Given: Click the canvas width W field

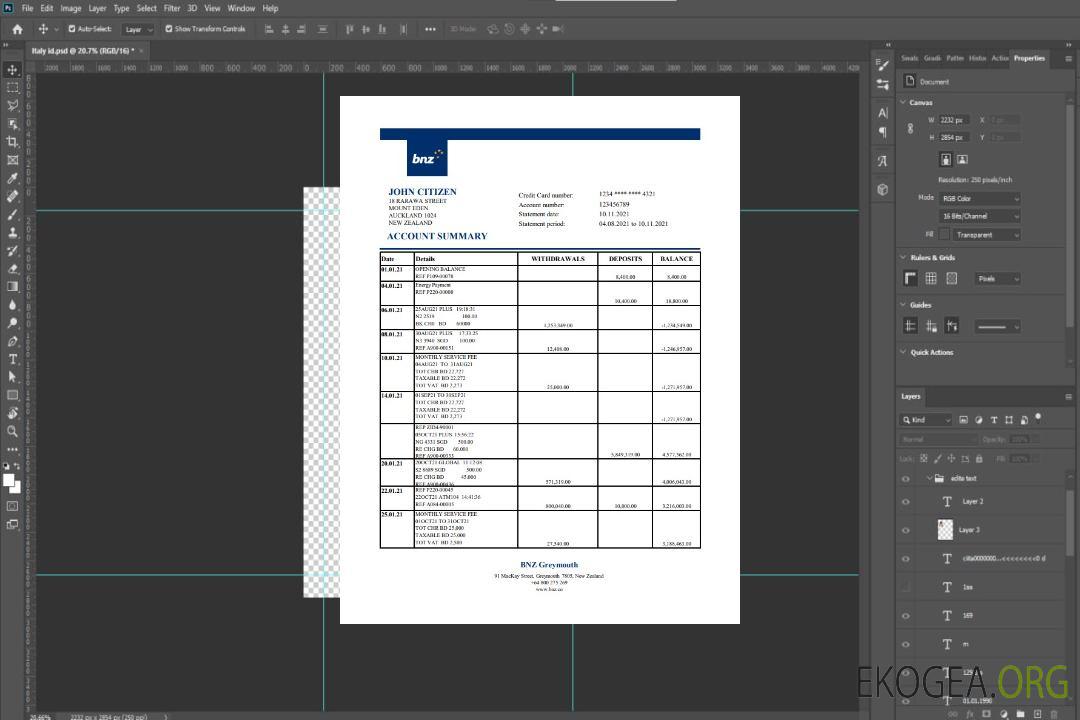Looking at the screenshot, I should pos(954,120).
